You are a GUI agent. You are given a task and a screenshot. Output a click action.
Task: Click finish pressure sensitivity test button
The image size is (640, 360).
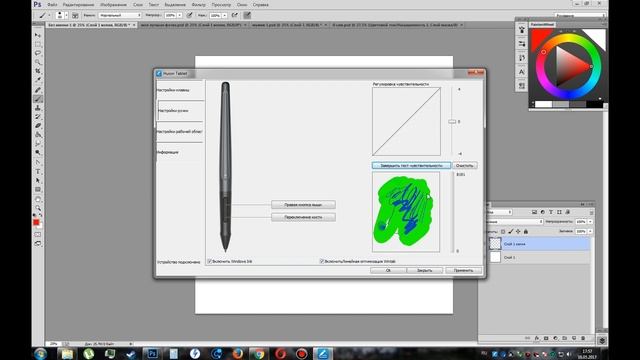411,165
